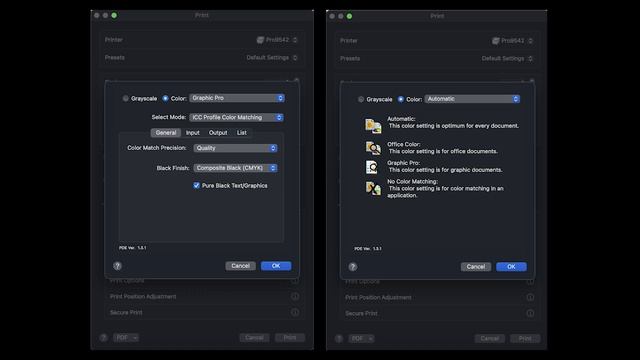Select Grayscale radio in right dialog
The width and height of the screenshot is (640, 360).
coord(361,99)
